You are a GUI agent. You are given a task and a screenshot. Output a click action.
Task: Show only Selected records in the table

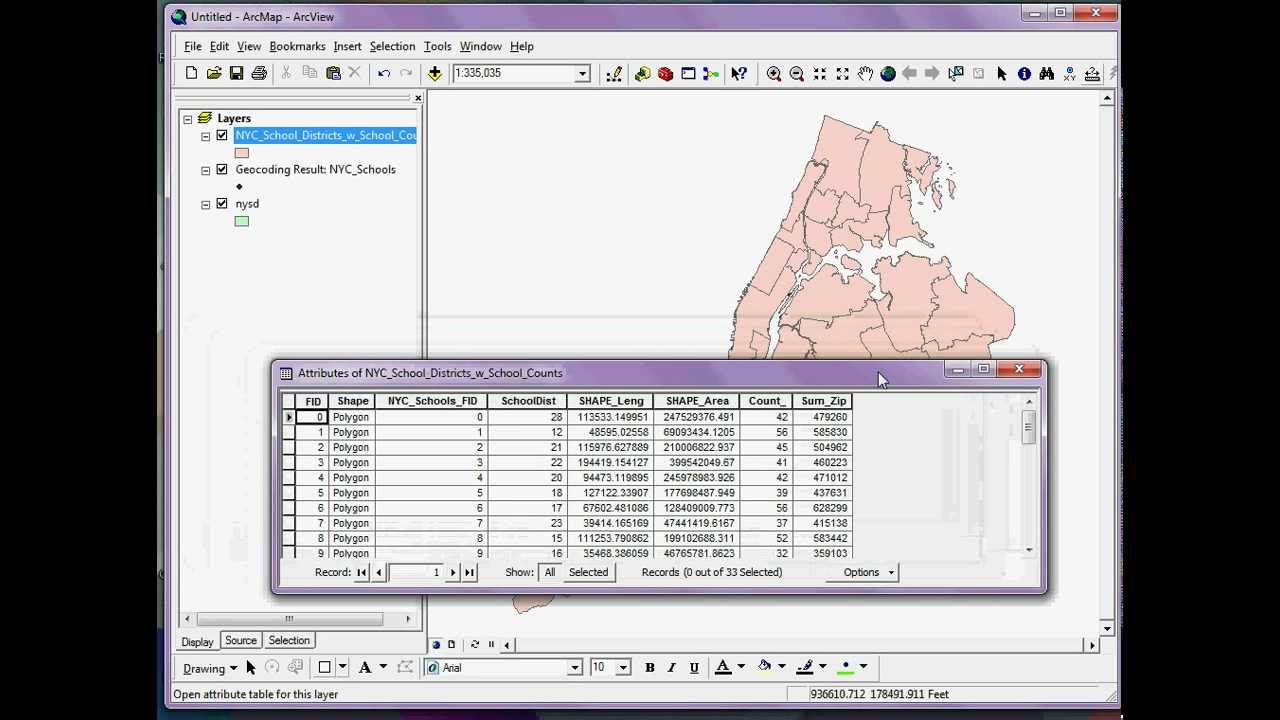tap(588, 572)
